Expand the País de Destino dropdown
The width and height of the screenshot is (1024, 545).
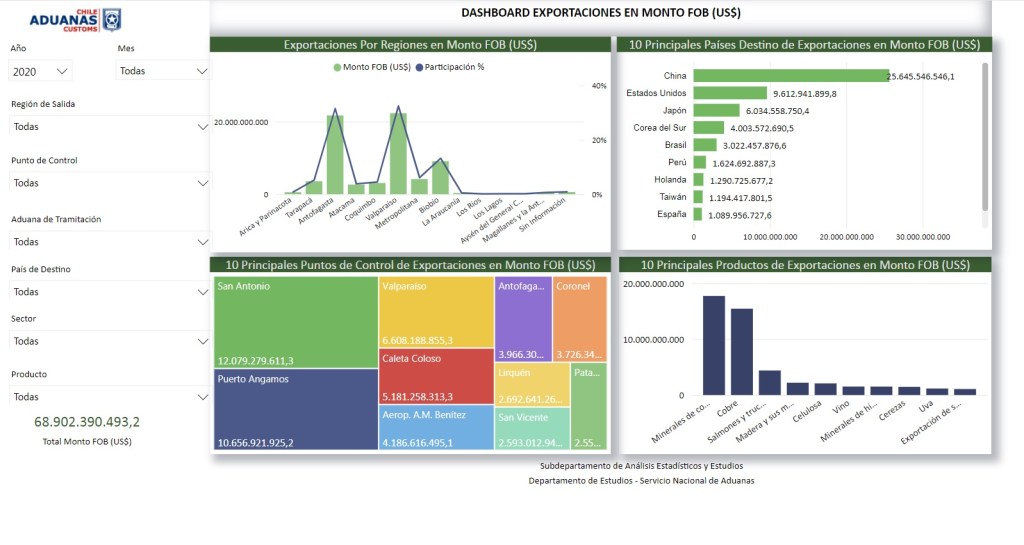coord(109,292)
